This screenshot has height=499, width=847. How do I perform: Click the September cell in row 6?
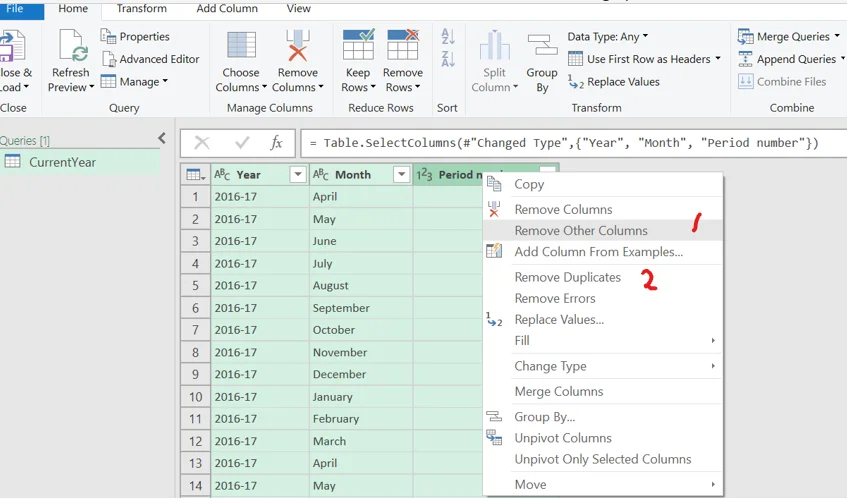point(361,308)
